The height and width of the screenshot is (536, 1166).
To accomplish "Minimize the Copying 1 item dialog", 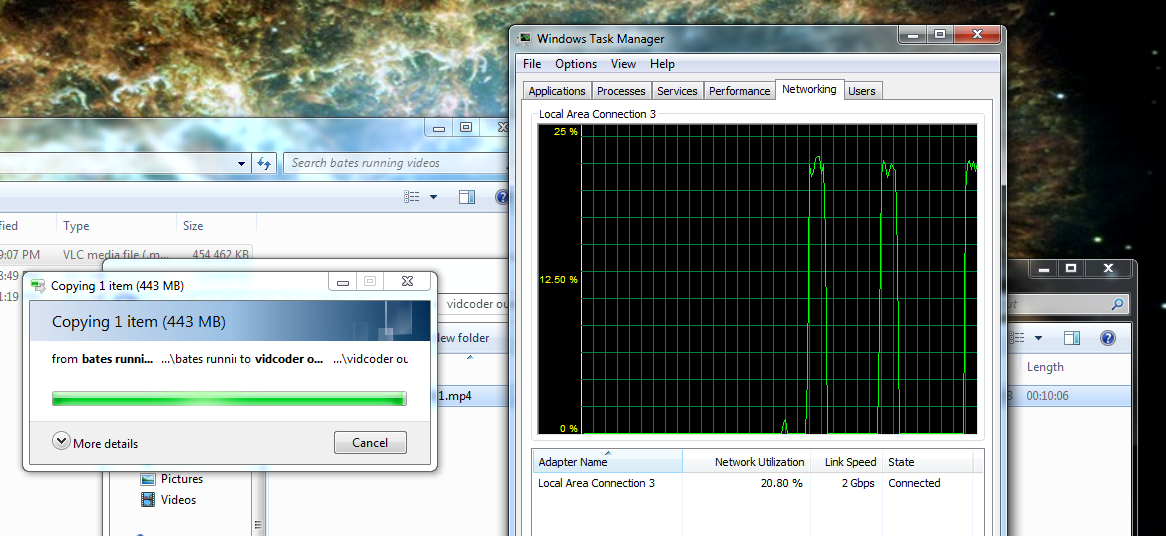I will point(343,282).
